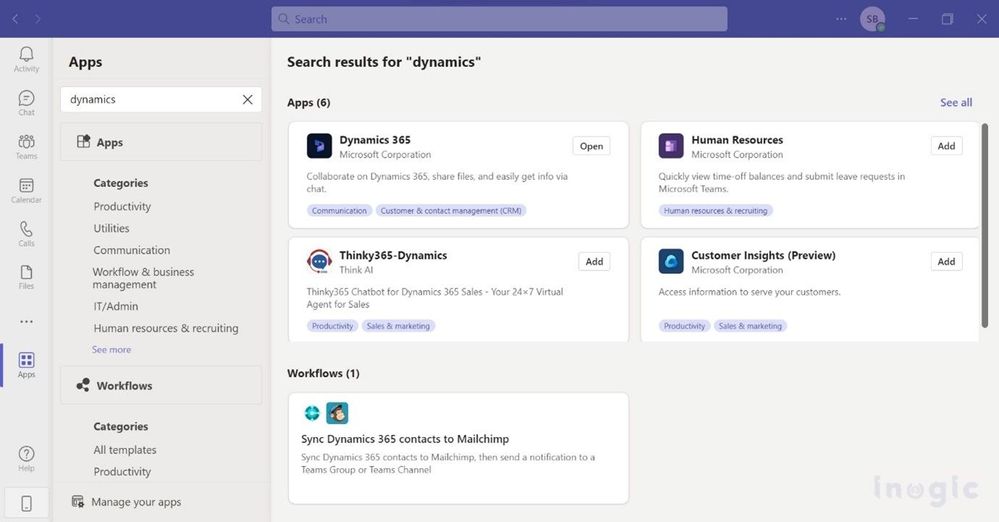Click the Human Resources app logo

(671, 146)
